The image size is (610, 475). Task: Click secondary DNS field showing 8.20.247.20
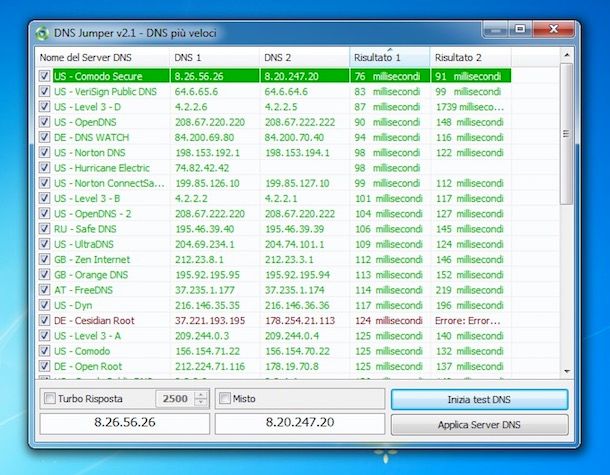point(300,423)
